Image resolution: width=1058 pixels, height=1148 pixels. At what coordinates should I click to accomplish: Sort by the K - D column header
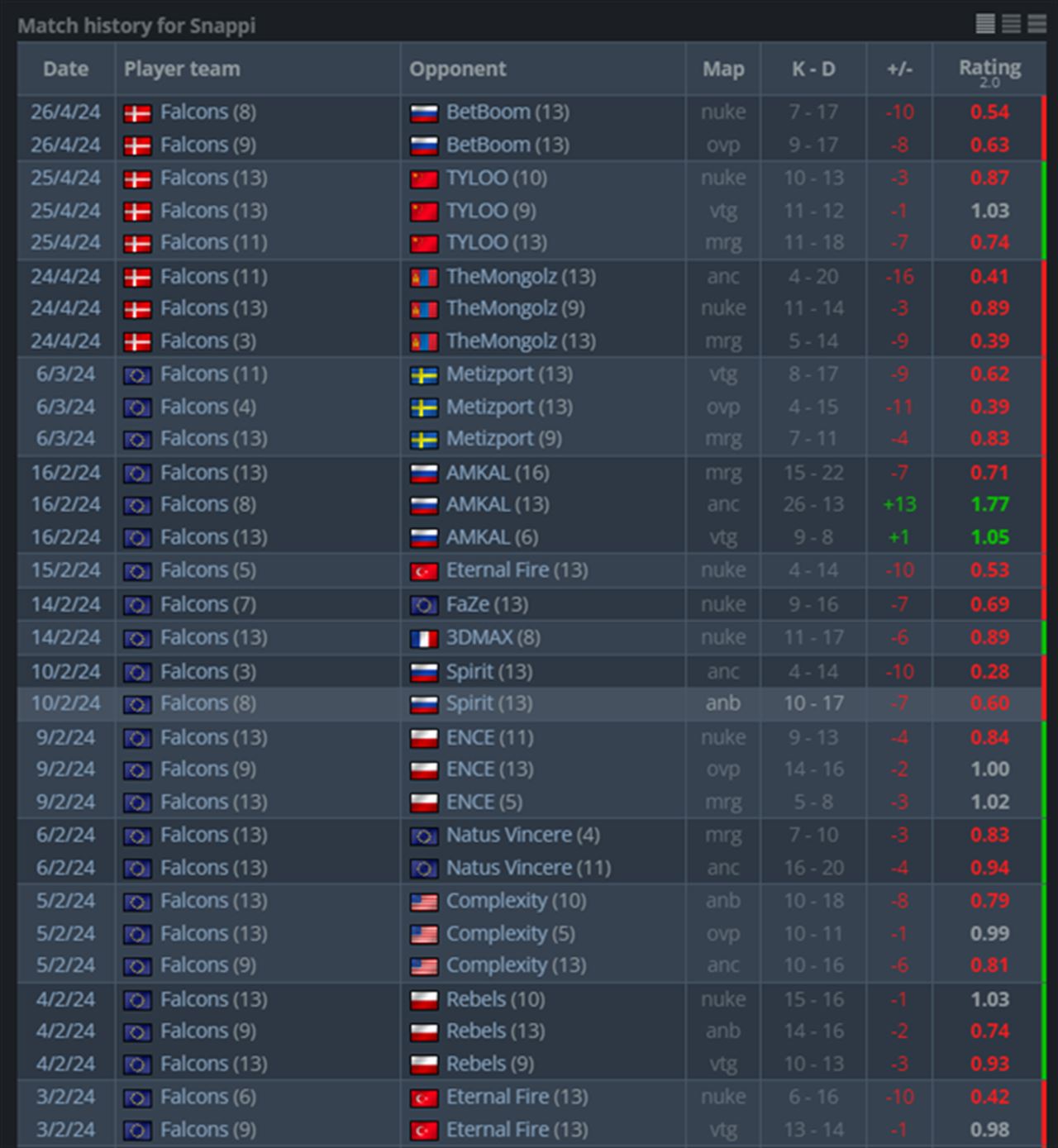(813, 69)
